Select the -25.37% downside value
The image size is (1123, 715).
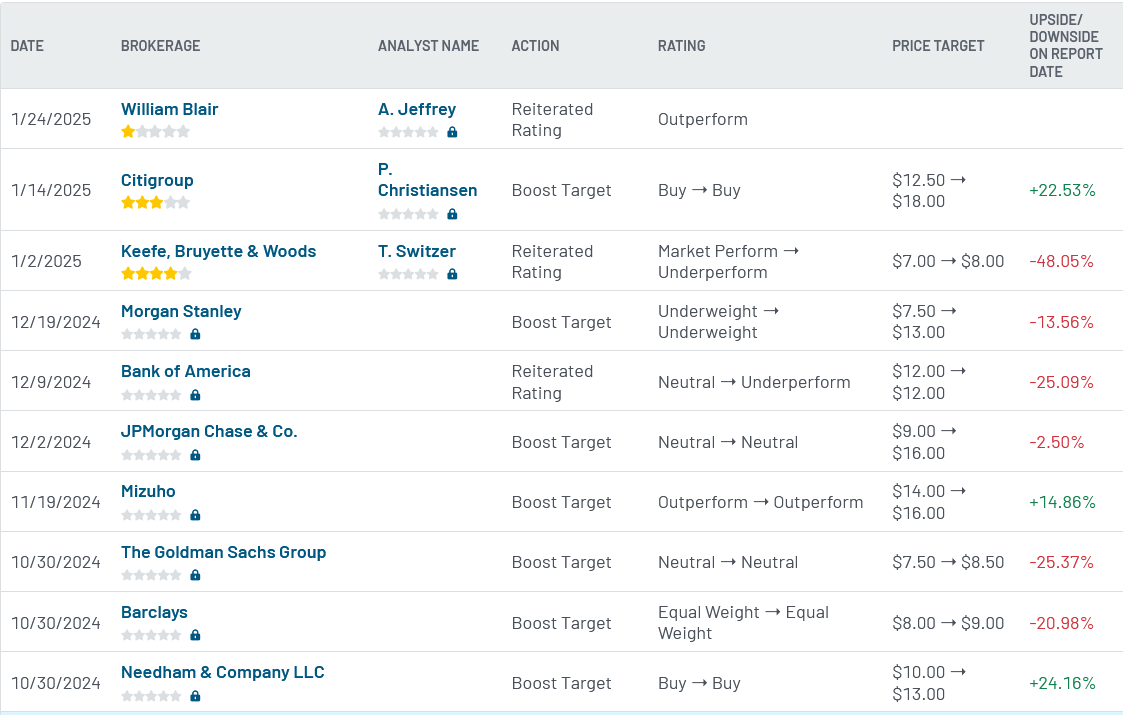click(1061, 562)
